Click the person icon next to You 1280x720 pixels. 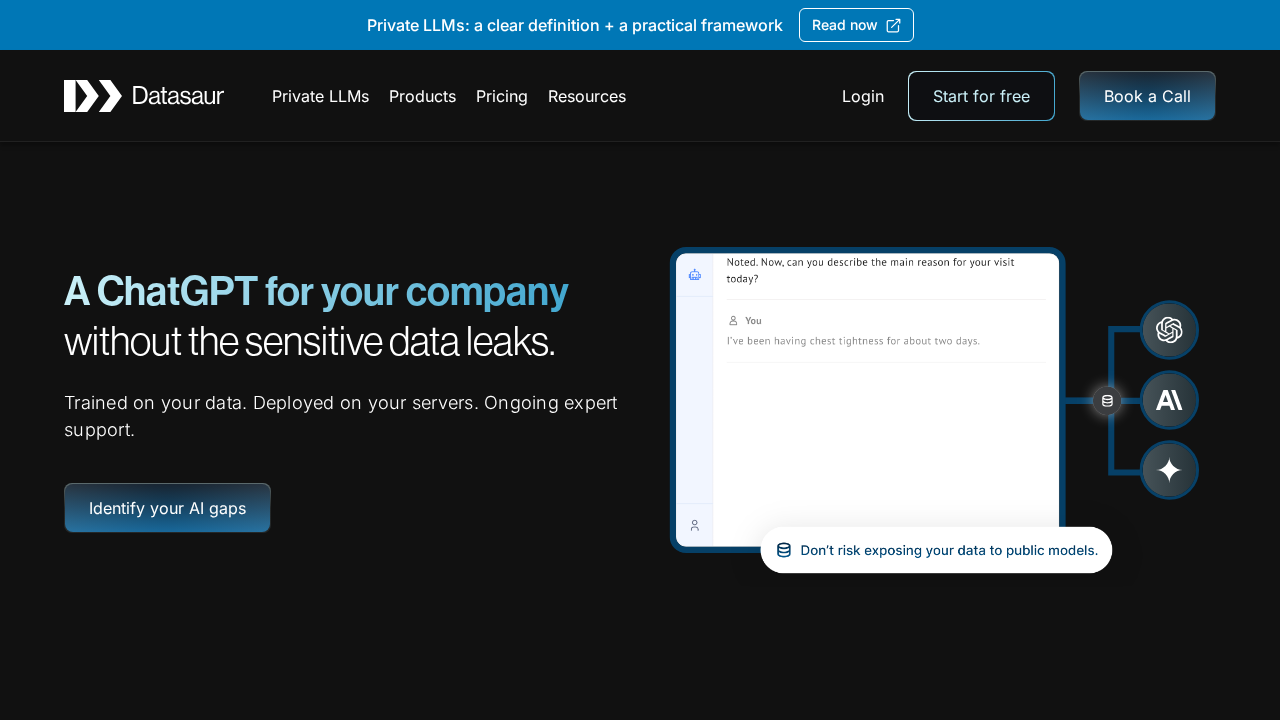coord(733,320)
